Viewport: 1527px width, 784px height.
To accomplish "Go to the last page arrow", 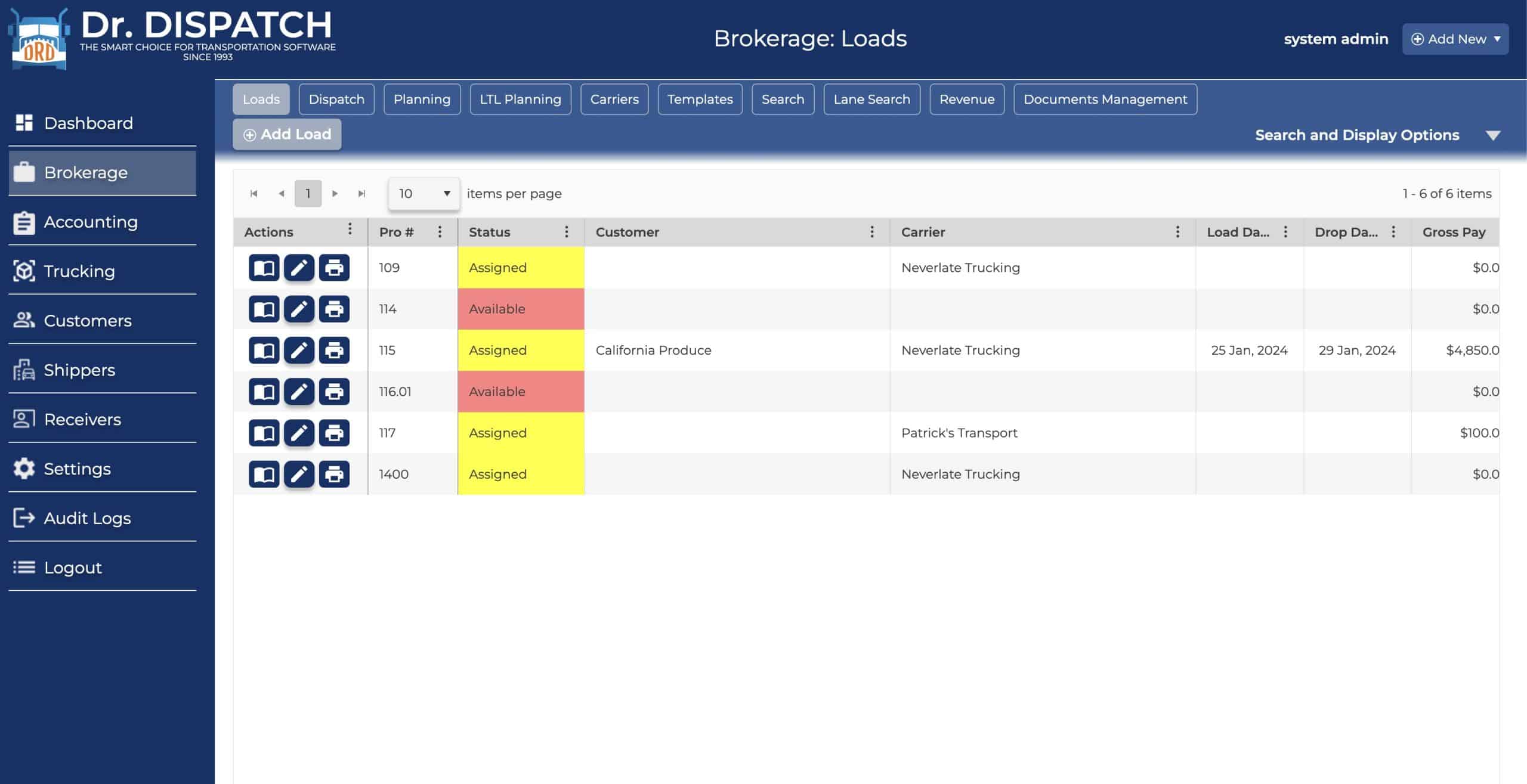I will click(x=361, y=194).
